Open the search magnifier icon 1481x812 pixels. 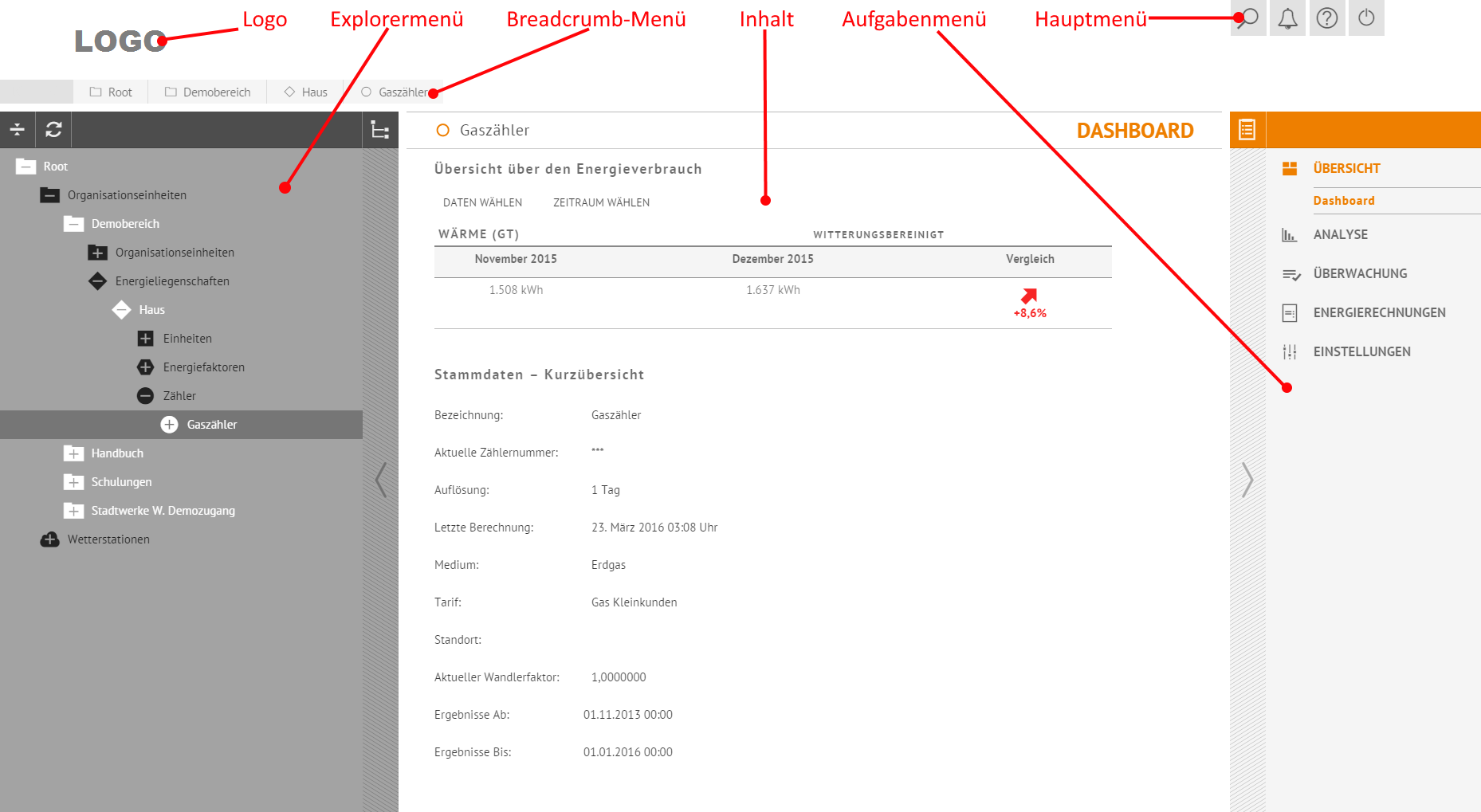[x=1248, y=18]
